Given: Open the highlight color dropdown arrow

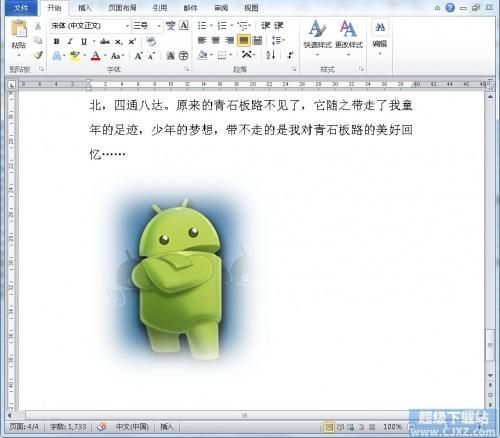Looking at the screenshot, I should pyautogui.click(x=85, y=56).
